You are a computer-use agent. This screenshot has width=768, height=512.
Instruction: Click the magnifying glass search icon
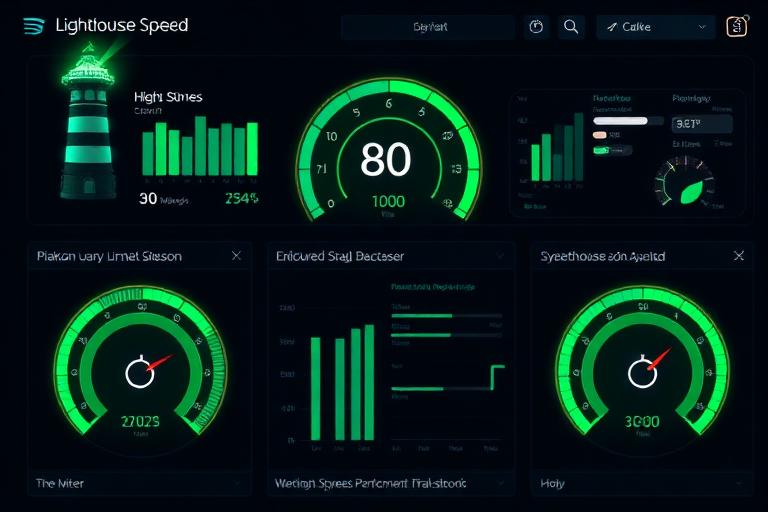coord(571,26)
